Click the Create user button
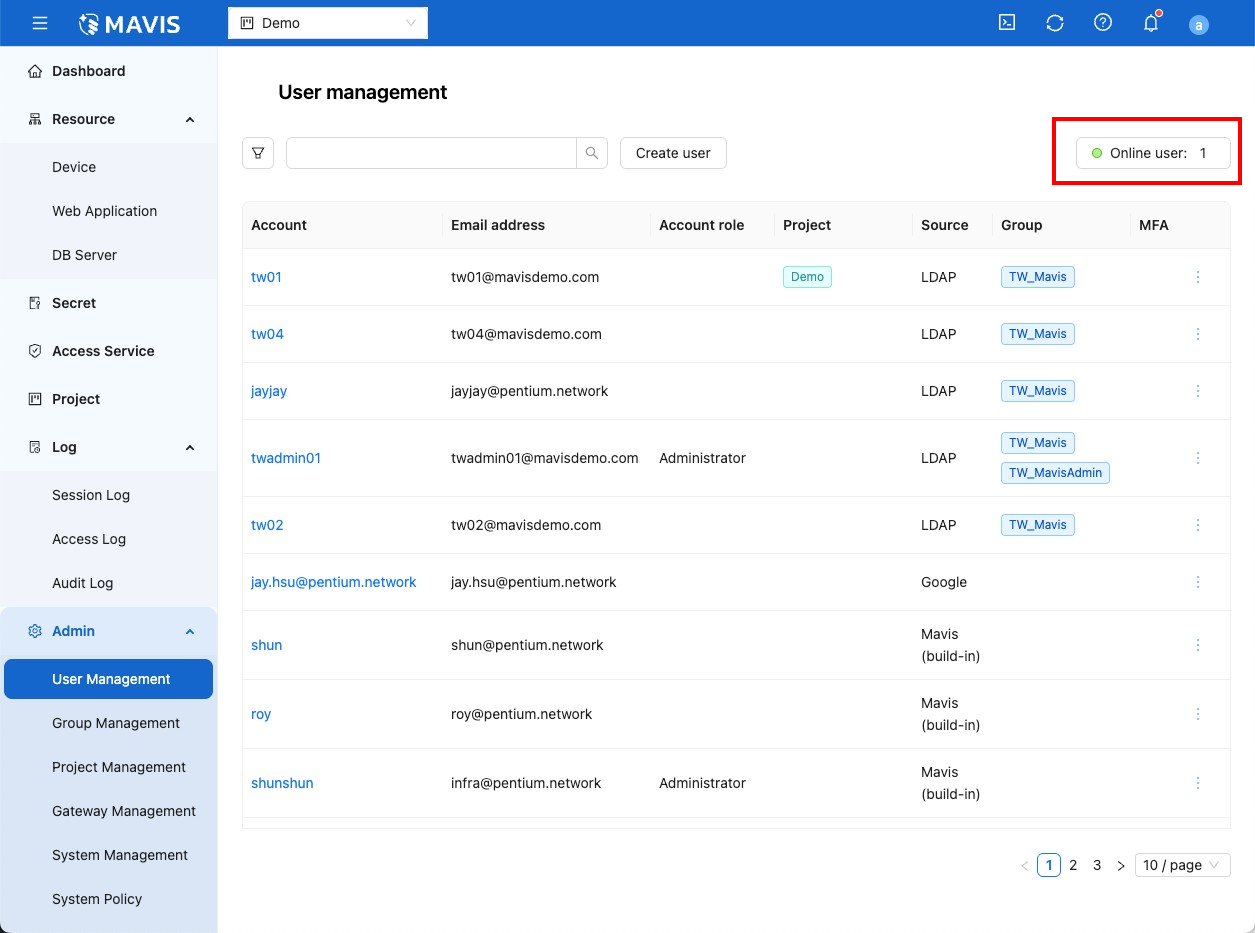 (x=673, y=153)
